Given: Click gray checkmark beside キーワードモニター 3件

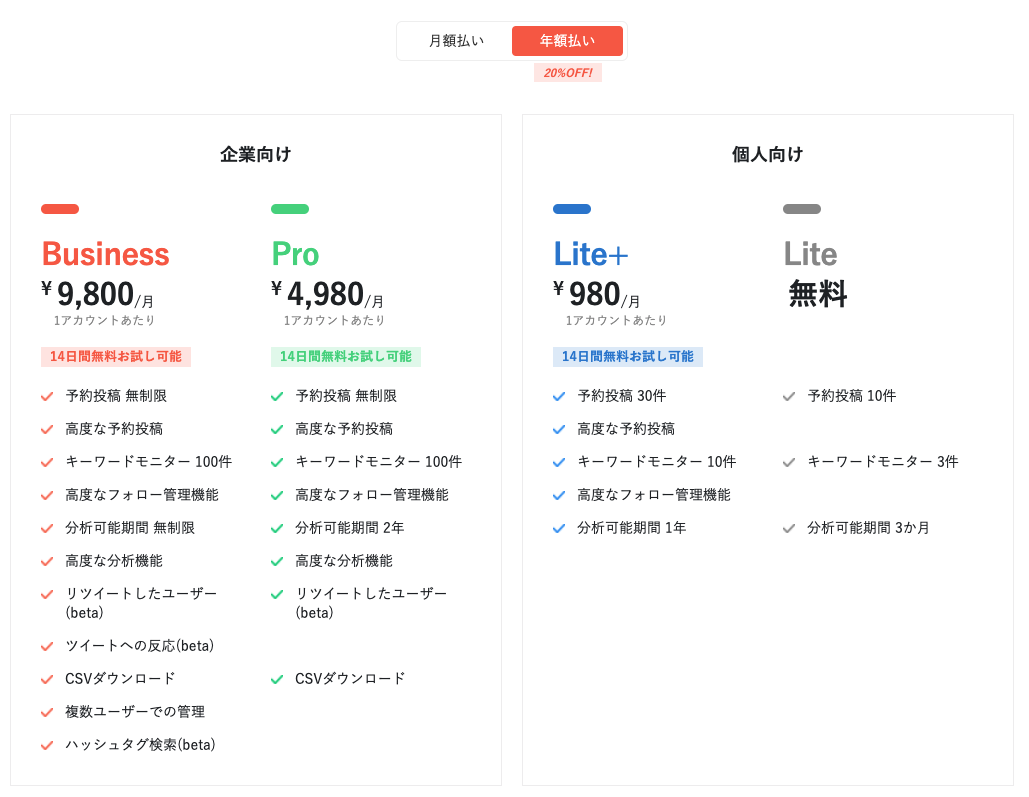Looking at the screenshot, I should pyautogui.click(x=789, y=462).
